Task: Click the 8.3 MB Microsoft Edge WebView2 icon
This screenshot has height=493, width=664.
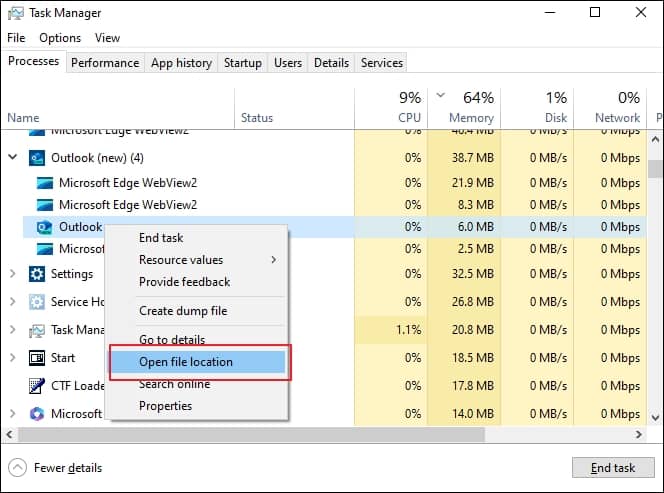Action: [45, 205]
